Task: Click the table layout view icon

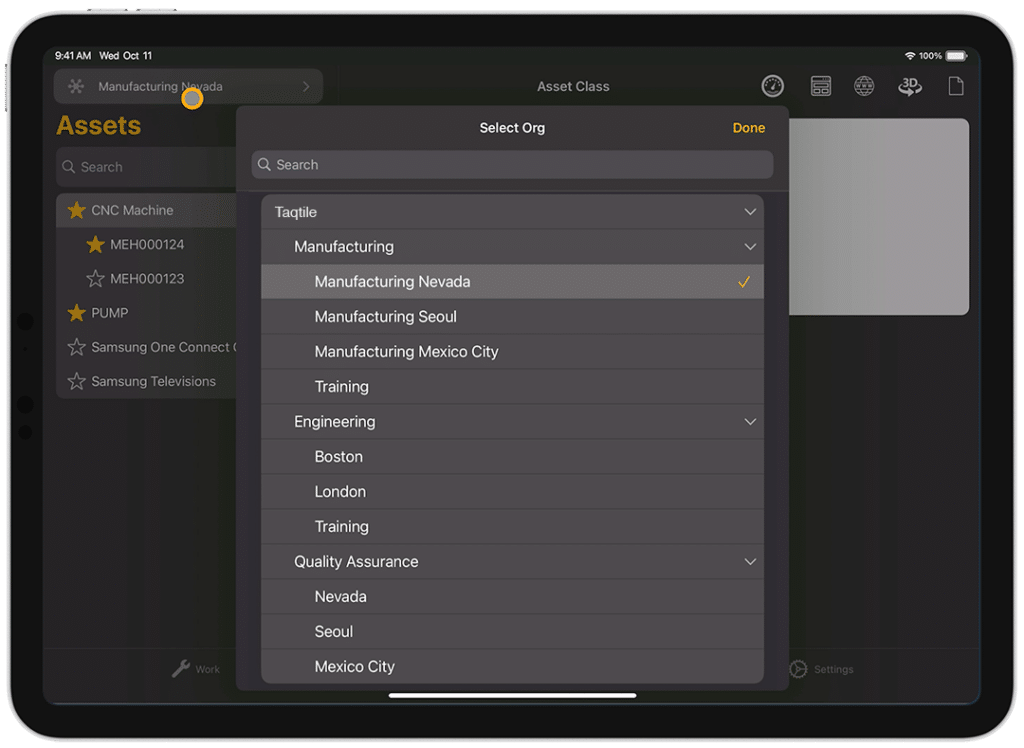Action: (820, 87)
